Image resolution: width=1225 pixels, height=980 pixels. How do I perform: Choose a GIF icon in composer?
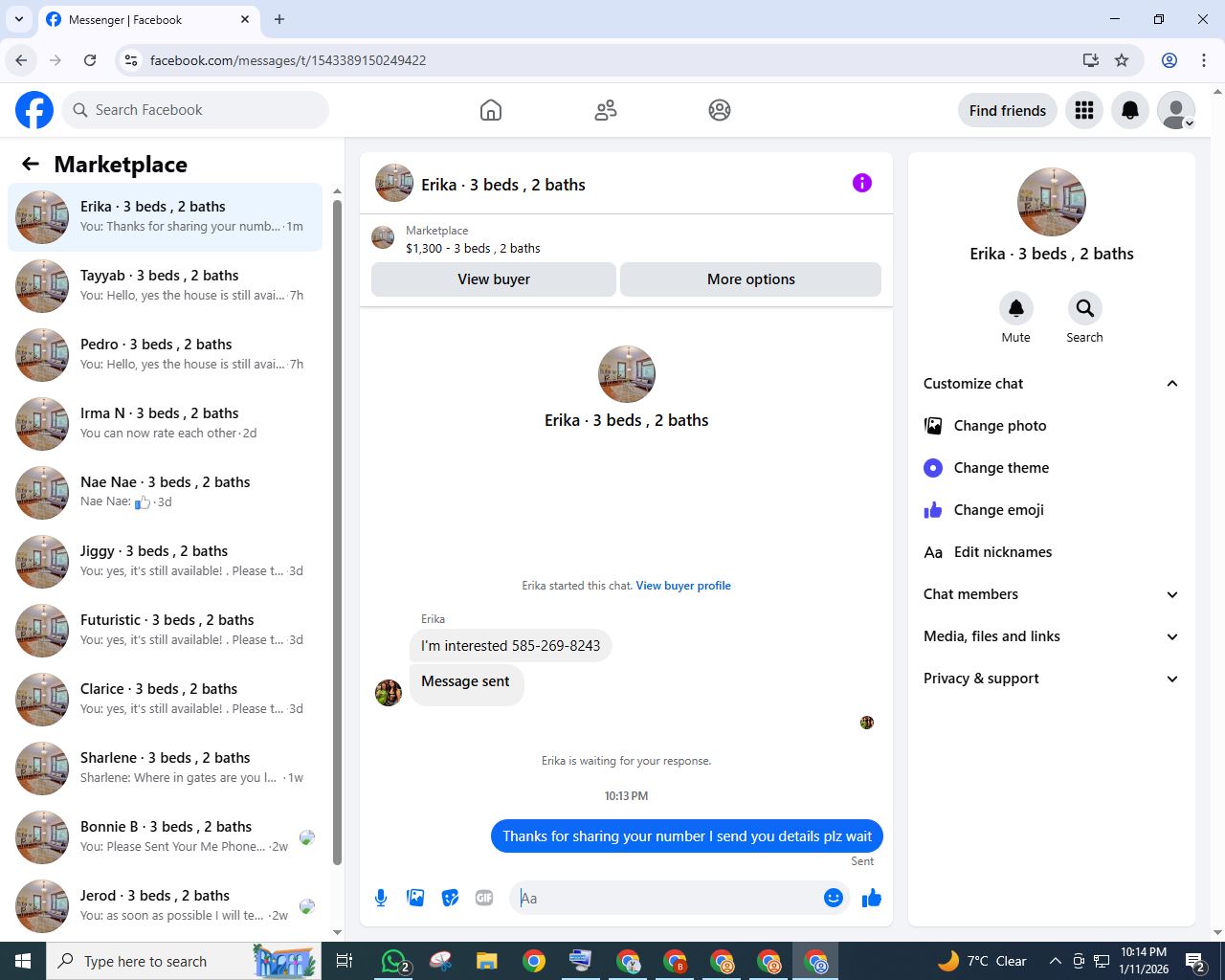(x=484, y=898)
